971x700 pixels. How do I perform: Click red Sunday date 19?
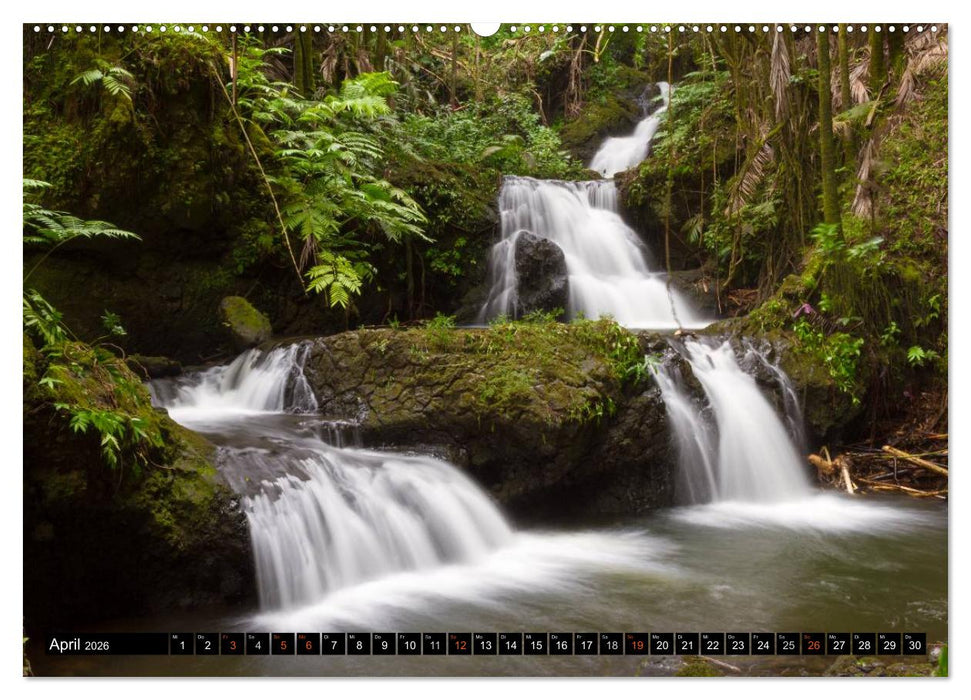636,645
